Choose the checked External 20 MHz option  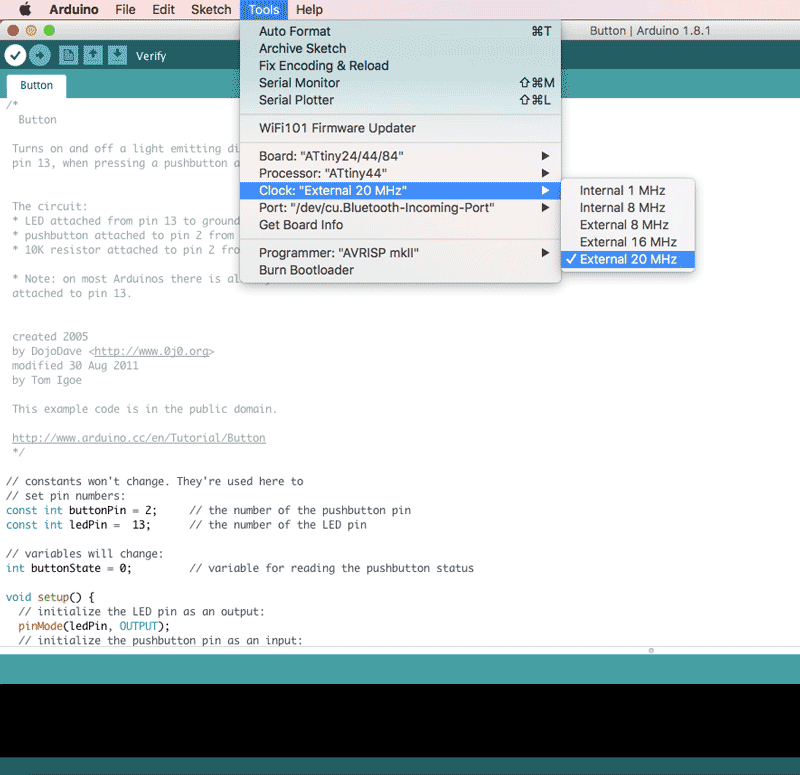[628, 259]
